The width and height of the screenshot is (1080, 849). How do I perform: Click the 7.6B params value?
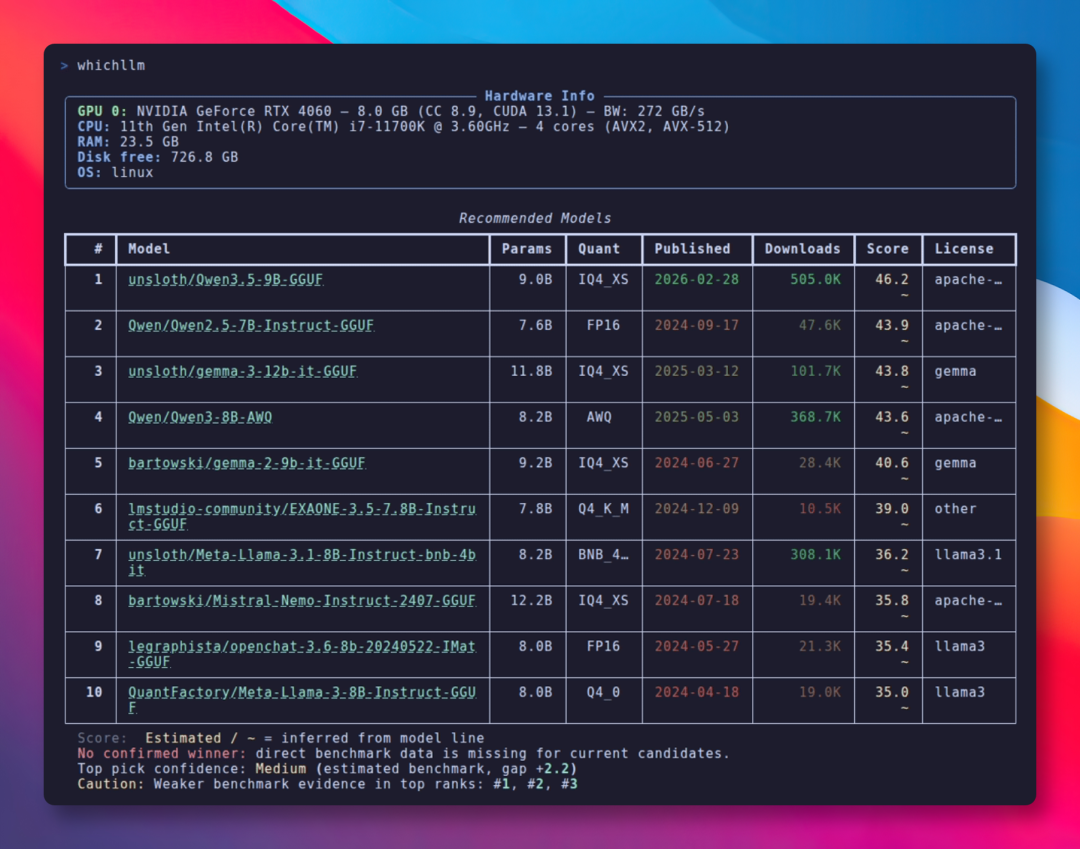[x=535, y=325]
